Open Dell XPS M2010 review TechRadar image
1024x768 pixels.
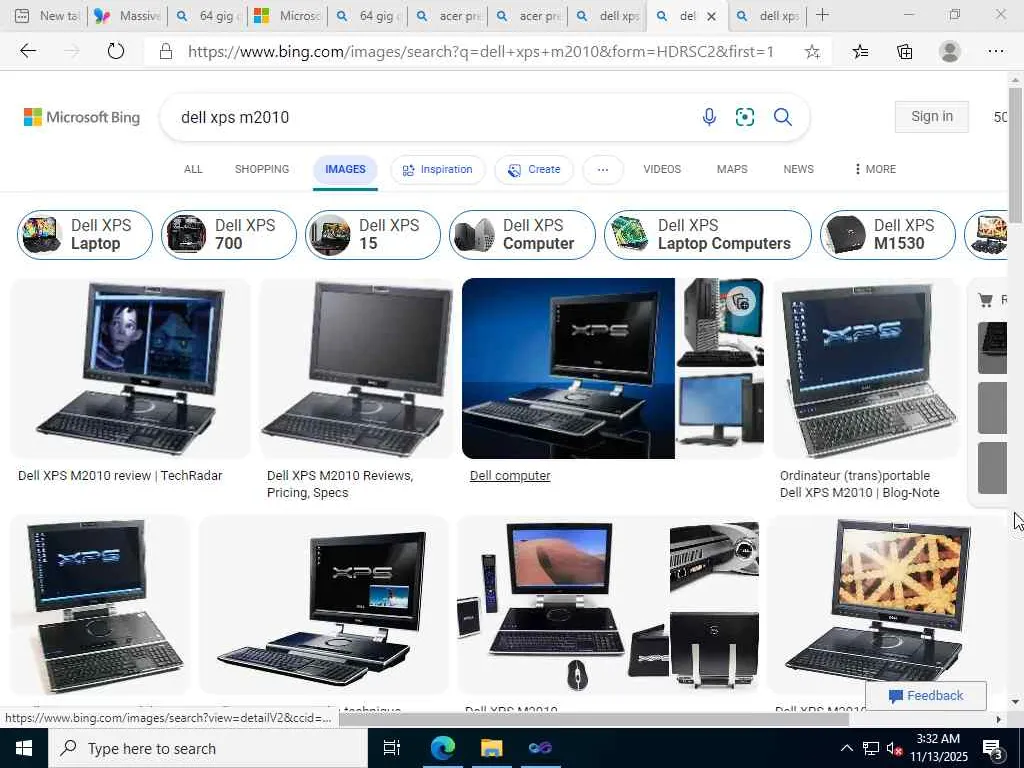tap(130, 369)
